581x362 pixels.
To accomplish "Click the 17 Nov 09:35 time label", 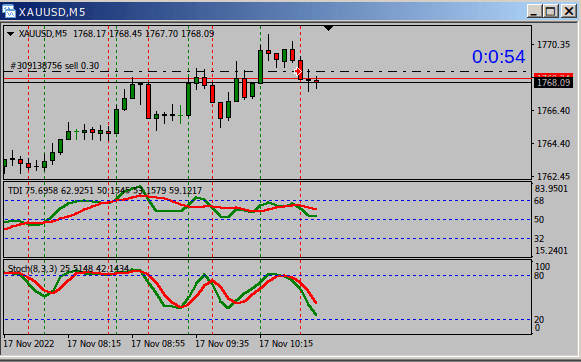I will [222, 343].
